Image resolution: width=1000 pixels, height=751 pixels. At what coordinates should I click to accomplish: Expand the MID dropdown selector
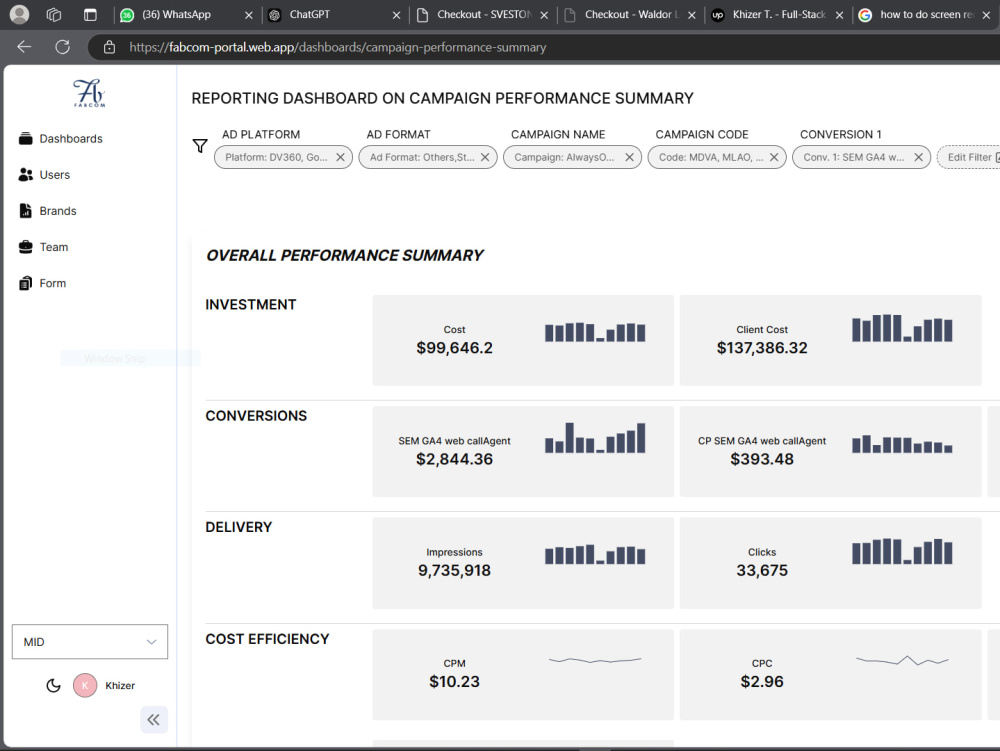pyautogui.click(x=90, y=641)
